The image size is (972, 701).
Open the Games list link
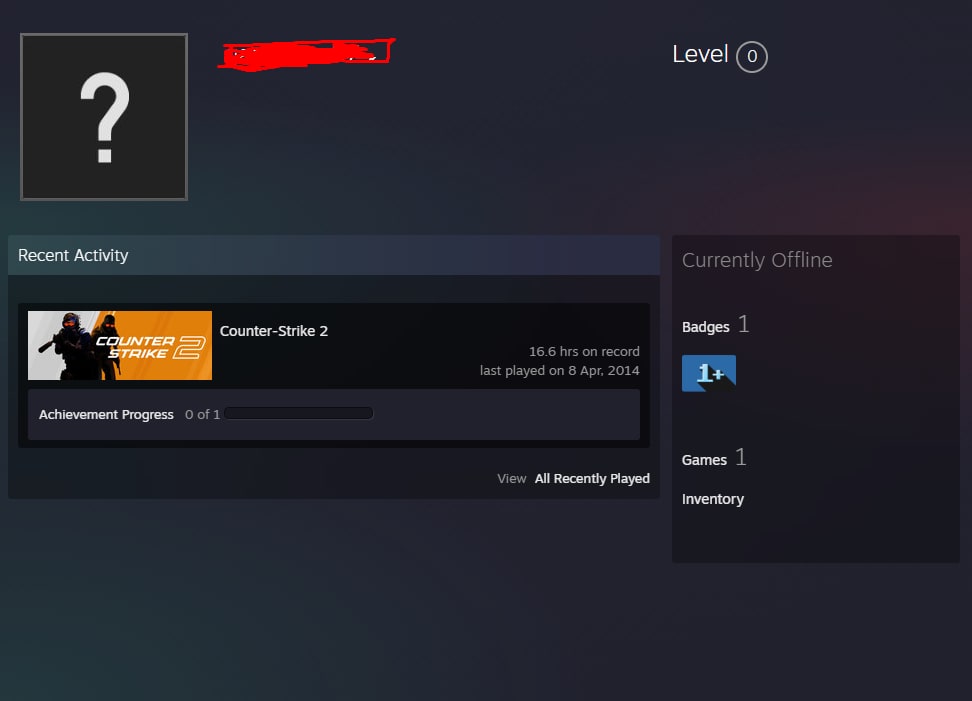tap(704, 460)
